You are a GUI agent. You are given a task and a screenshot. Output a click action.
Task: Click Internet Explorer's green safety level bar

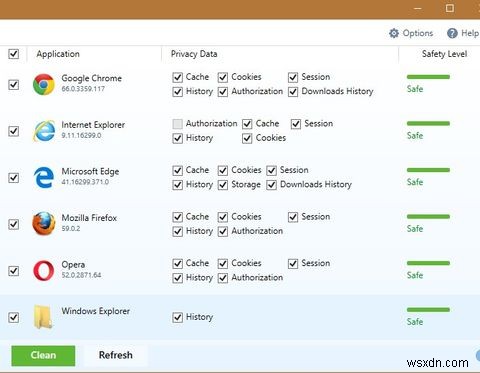(x=428, y=124)
